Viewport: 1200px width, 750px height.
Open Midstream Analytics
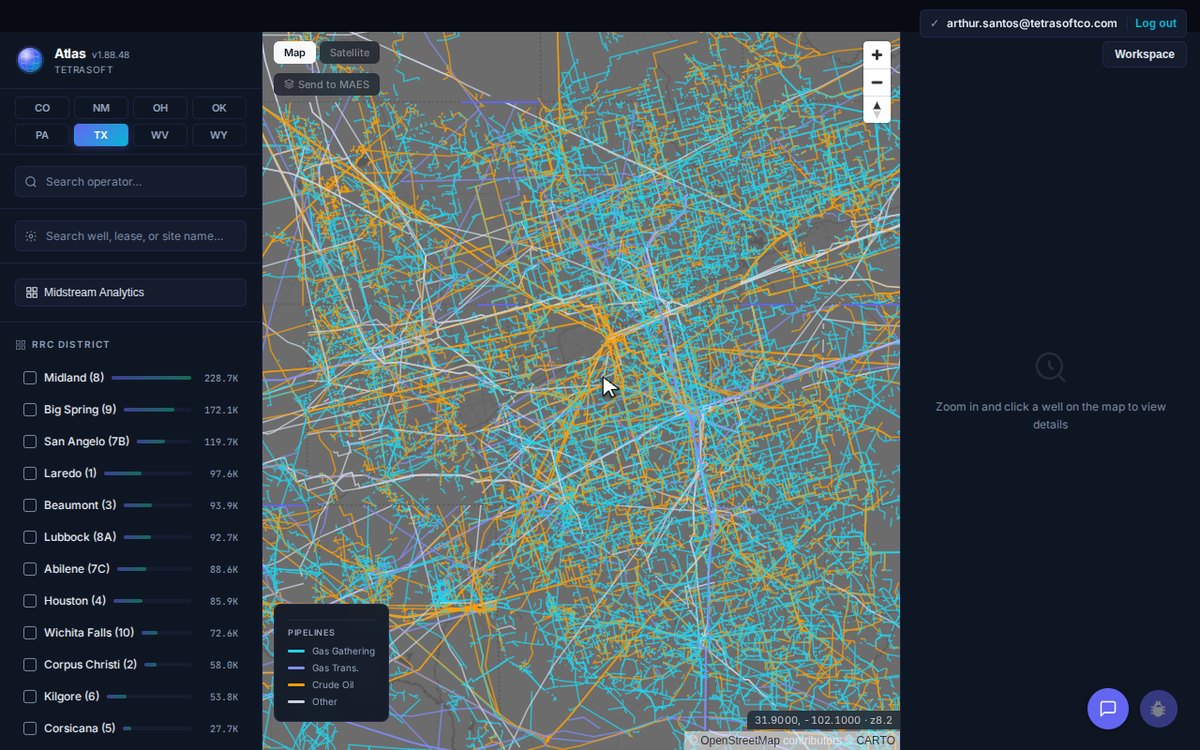point(130,292)
